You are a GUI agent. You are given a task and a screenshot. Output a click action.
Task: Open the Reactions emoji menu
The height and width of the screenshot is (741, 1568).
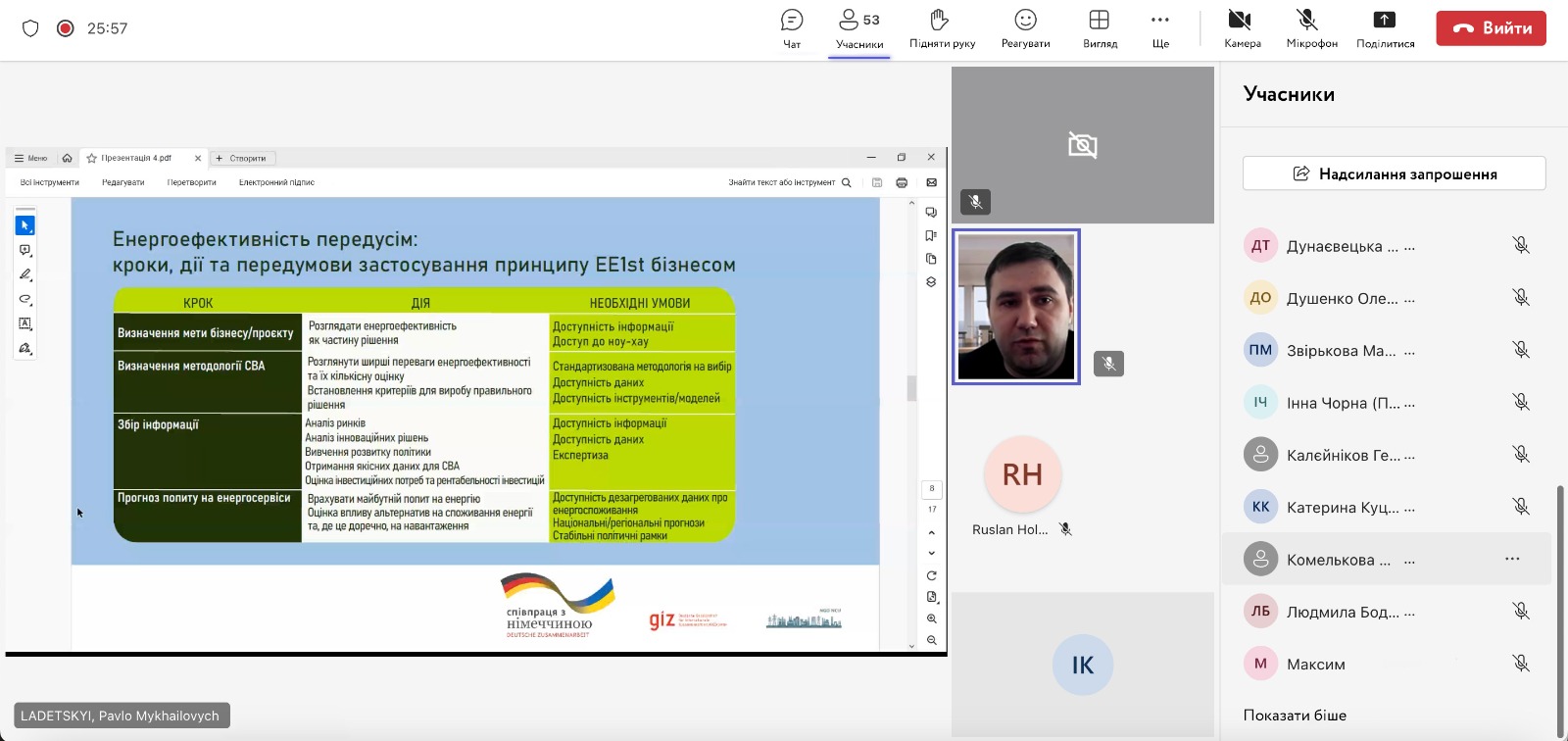pyautogui.click(x=1025, y=28)
